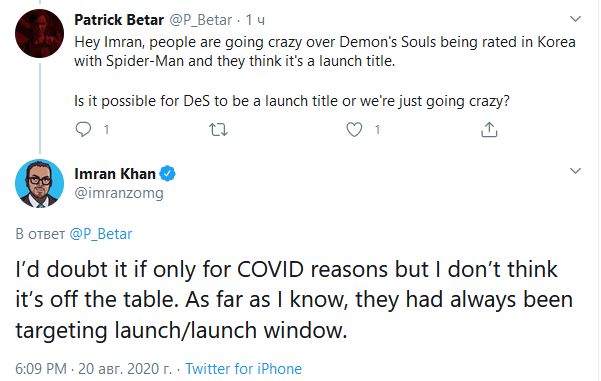
Task: Click the reply icon under Patrick's tweet
Action: click(x=83, y=130)
